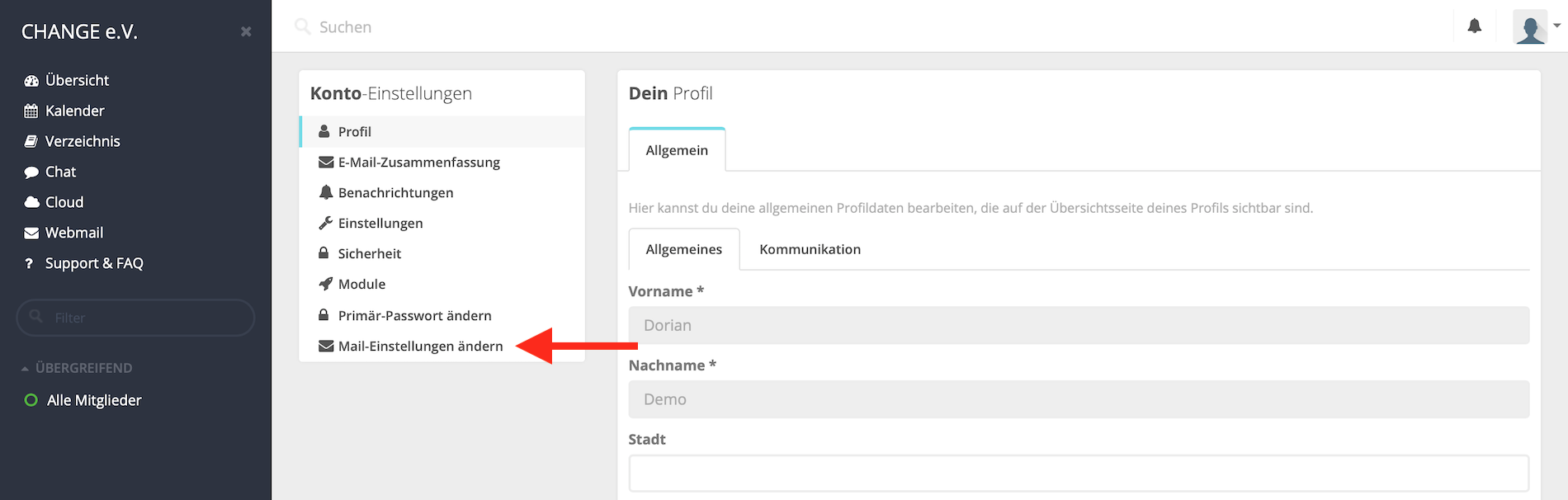Select the Allgemein profile tab

click(x=677, y=150)
